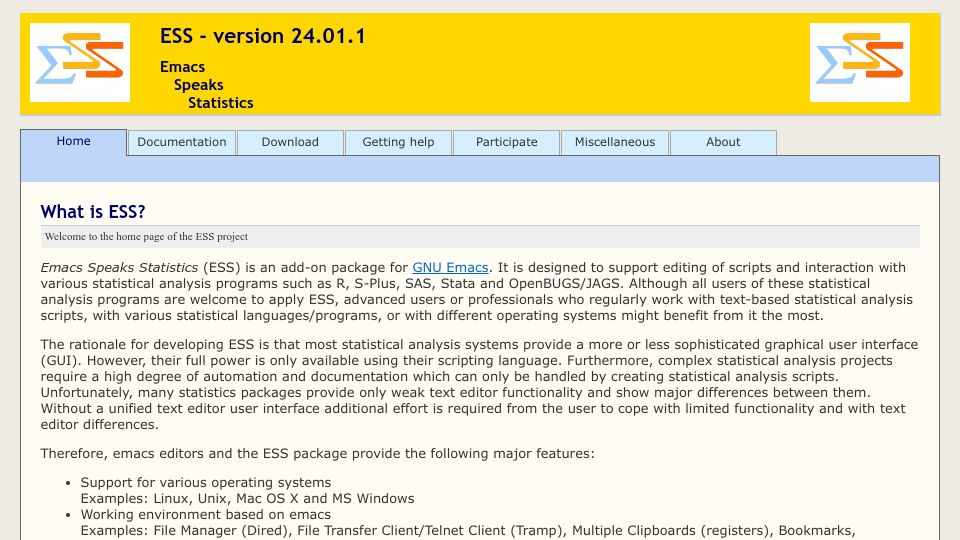The width and height of the screenshot is (960, 540).
Task: Click paragraph starting 'The rationale for developing ESS'
Action: (479, 384)
